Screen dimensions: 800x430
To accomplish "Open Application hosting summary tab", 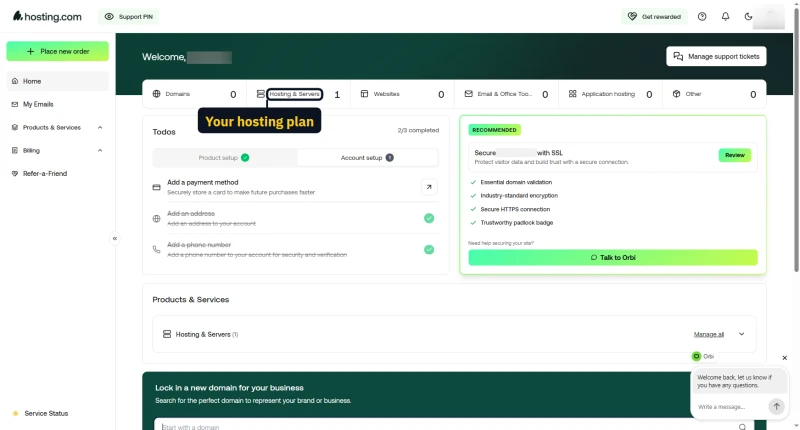I will coord(610,94).
